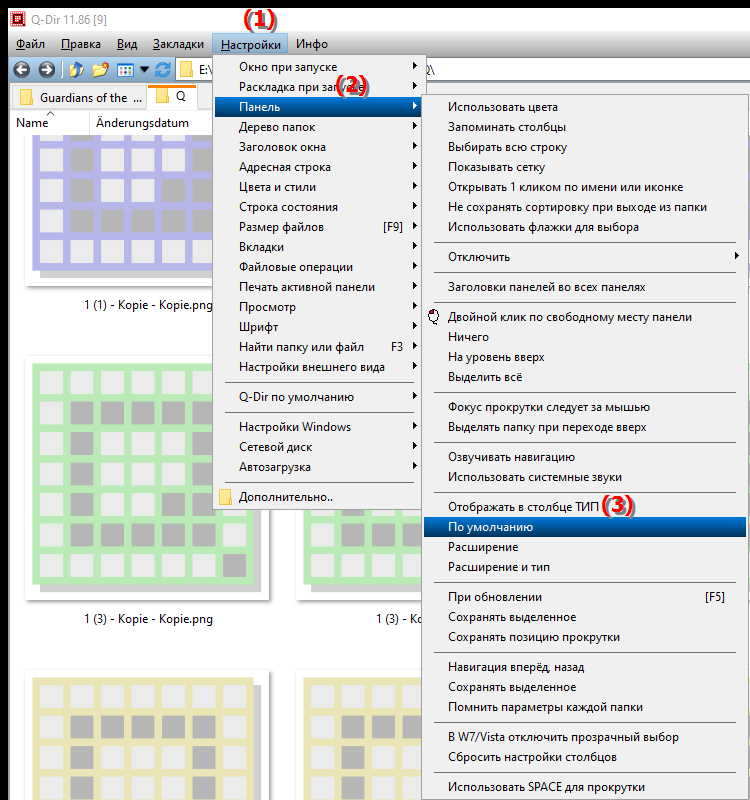Select Выделить всё option
Viewport: 750px width, 800px height.
[585, 377]
